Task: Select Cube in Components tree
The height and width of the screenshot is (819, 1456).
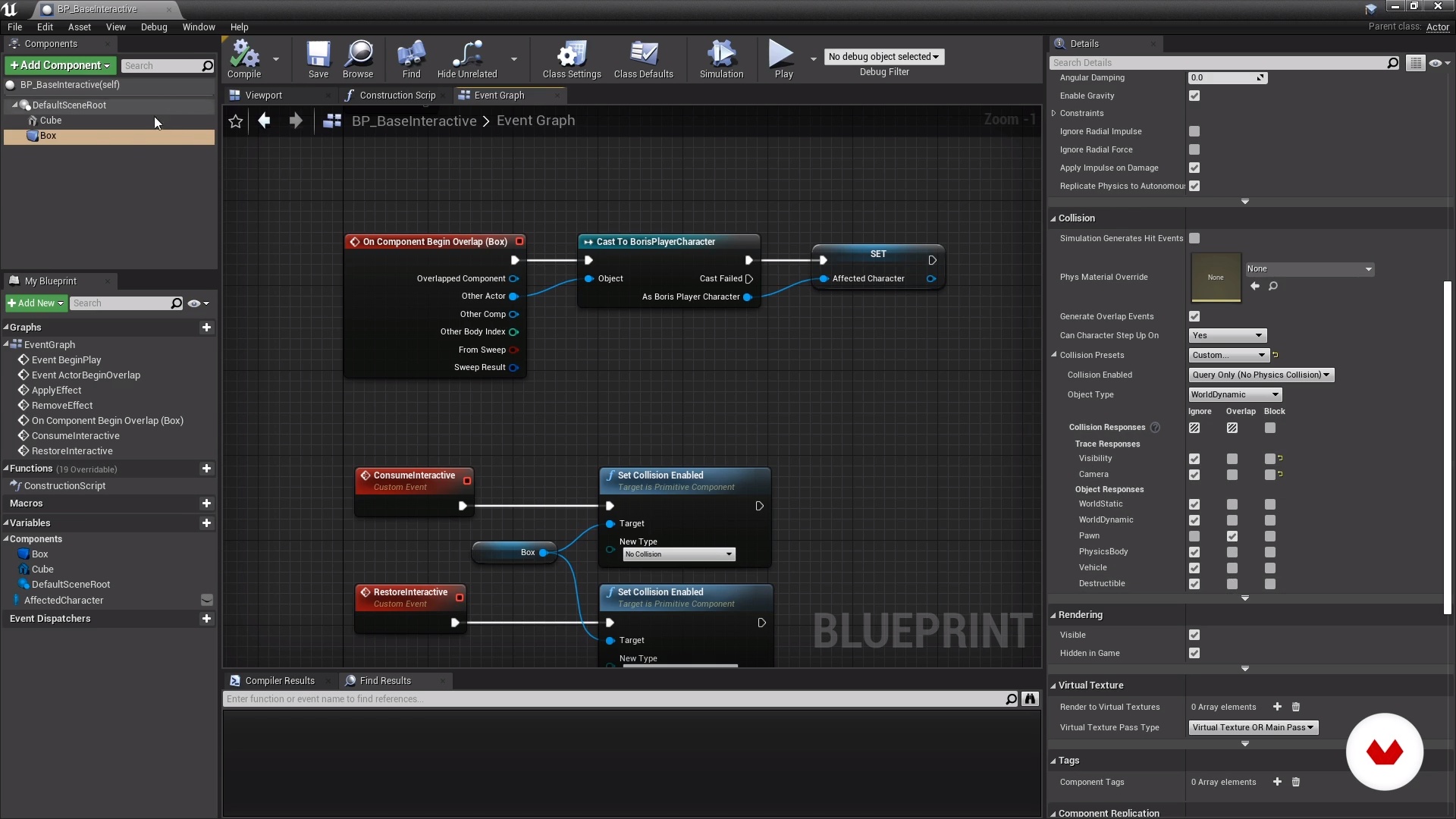Action: pos(51,121)
